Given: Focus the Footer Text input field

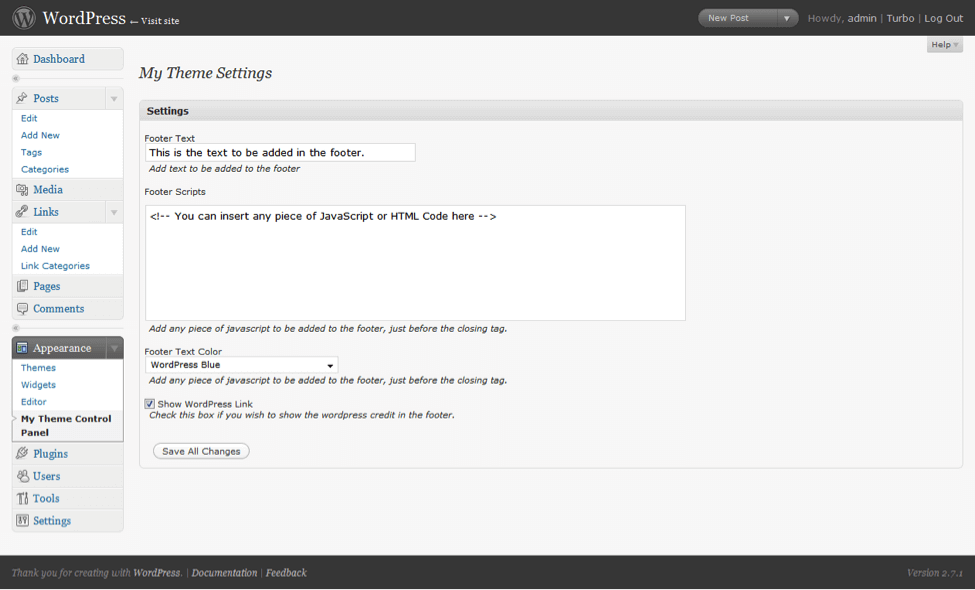Looking at the screenshot, I should pos(280,152).
